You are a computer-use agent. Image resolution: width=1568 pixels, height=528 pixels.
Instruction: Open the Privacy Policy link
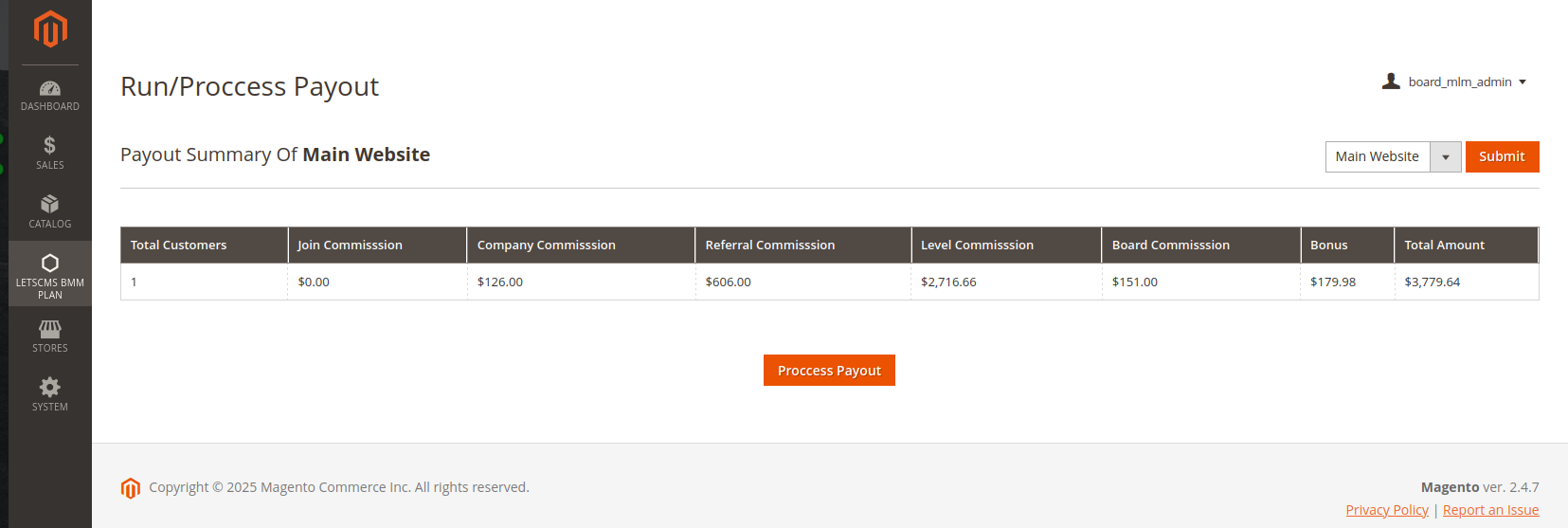click(x=1387, y=510)
